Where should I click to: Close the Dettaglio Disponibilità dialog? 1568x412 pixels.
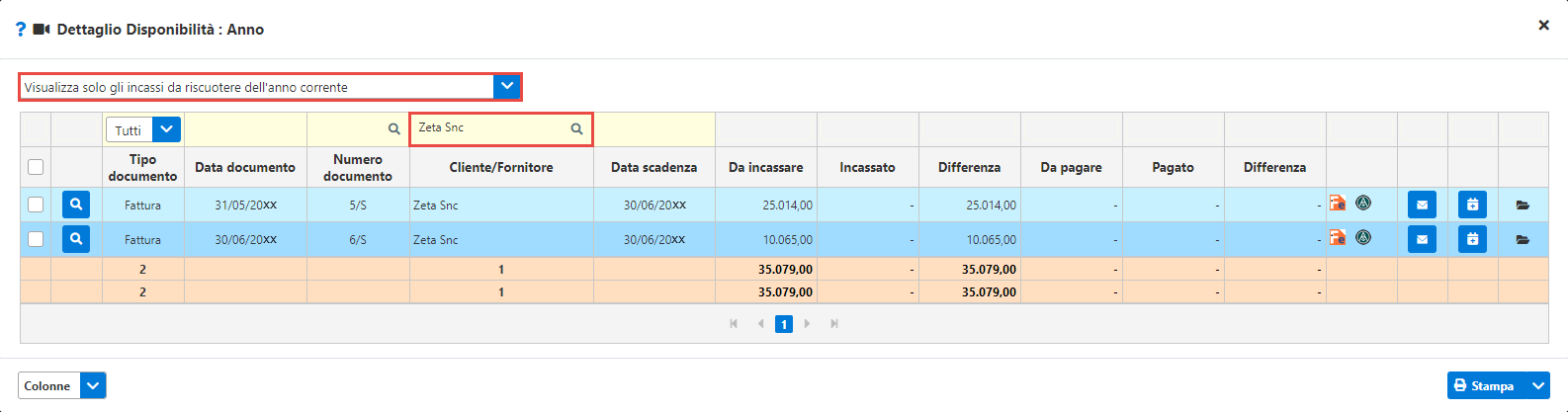1543,26
